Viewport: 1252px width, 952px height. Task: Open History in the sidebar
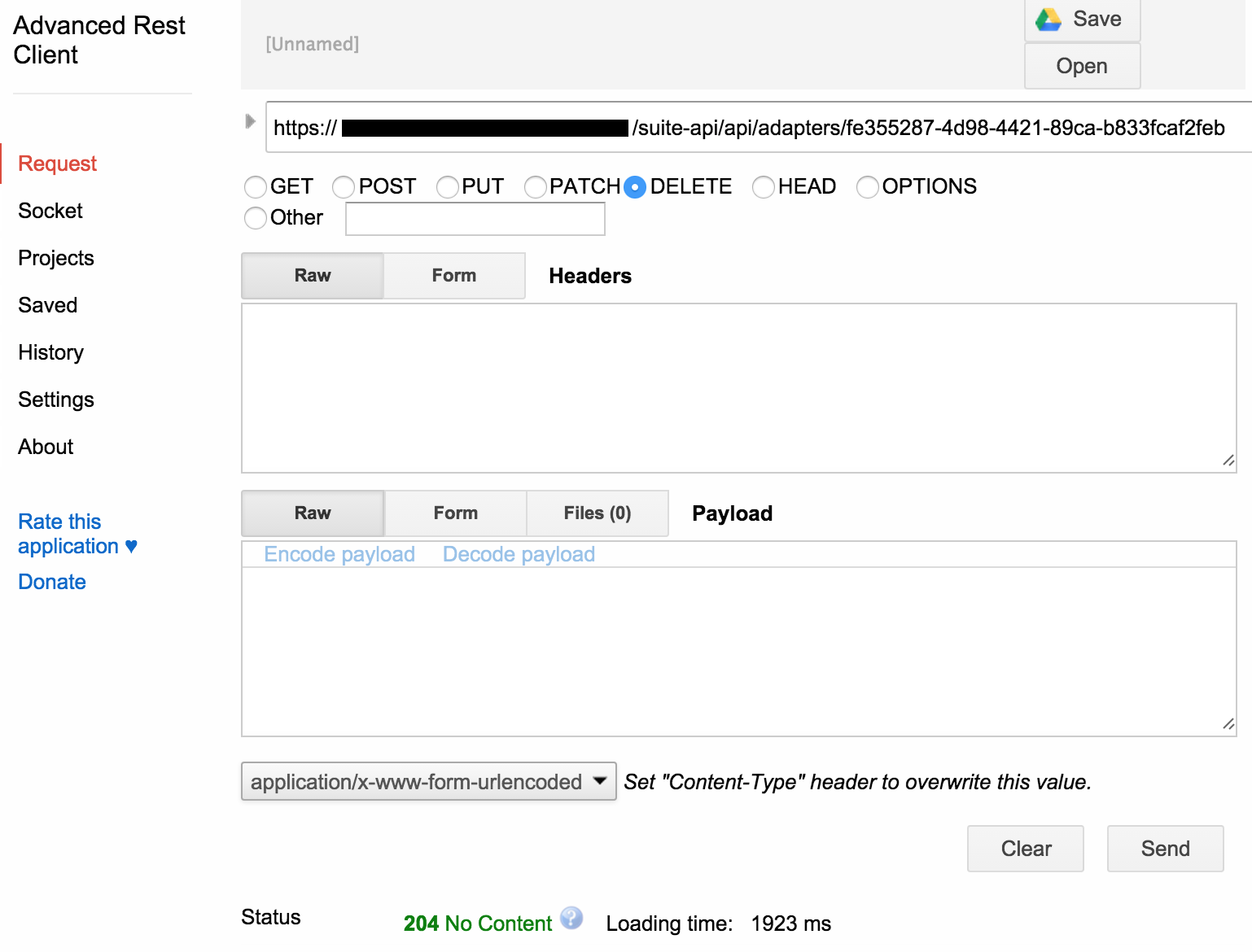click(x=50, y=352)
